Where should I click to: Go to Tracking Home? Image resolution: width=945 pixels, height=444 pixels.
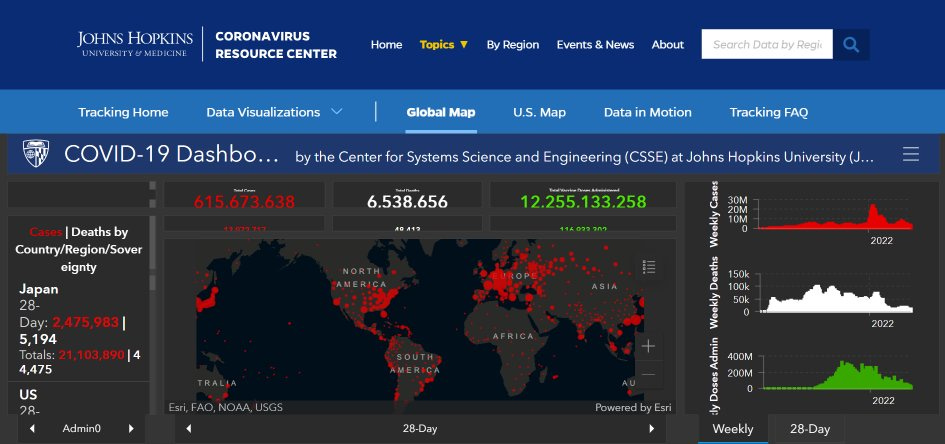tap(123, 112)
